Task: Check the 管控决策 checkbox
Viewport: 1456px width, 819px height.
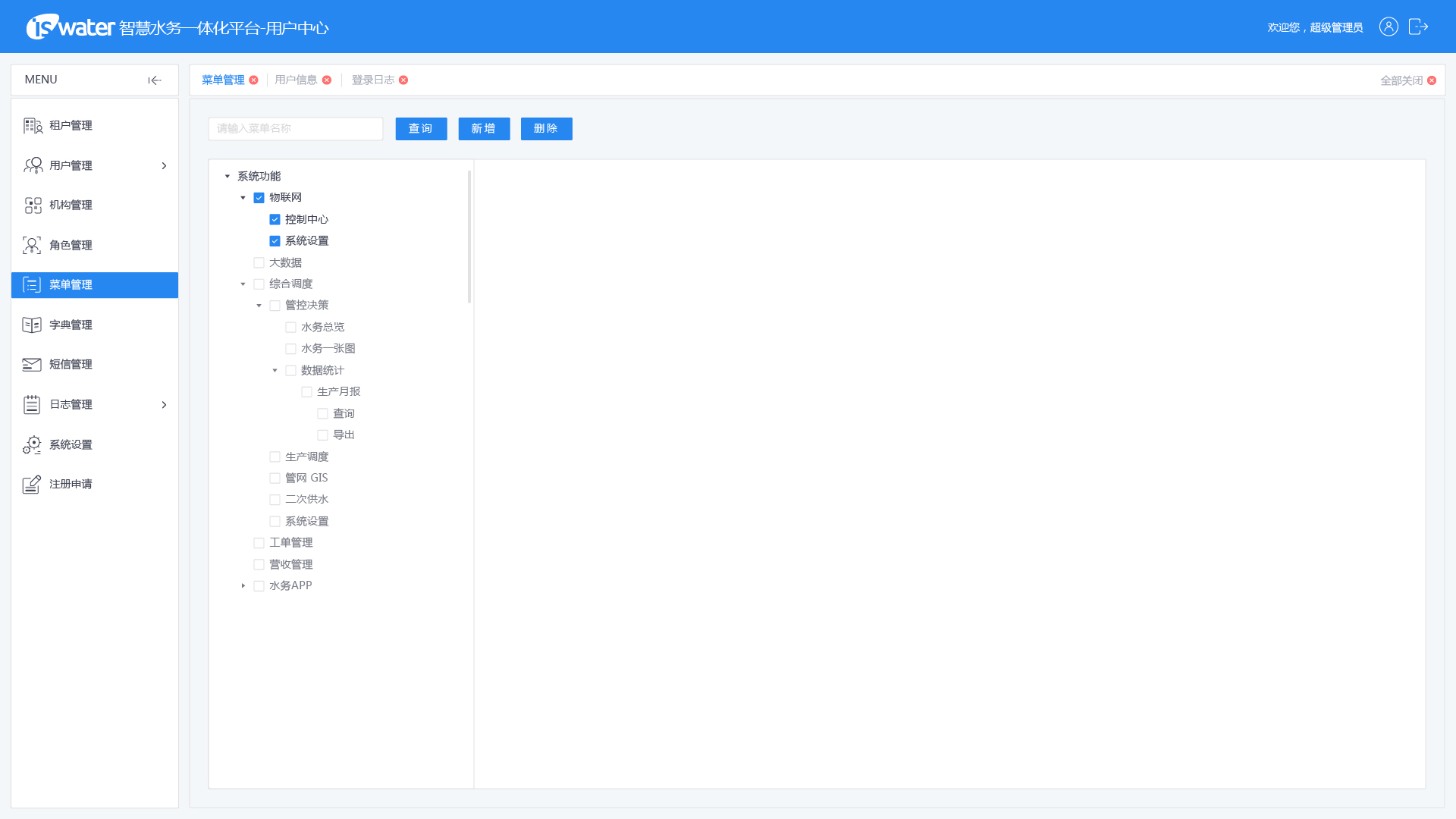Action: pyautogui.click(x=275, y=306)
